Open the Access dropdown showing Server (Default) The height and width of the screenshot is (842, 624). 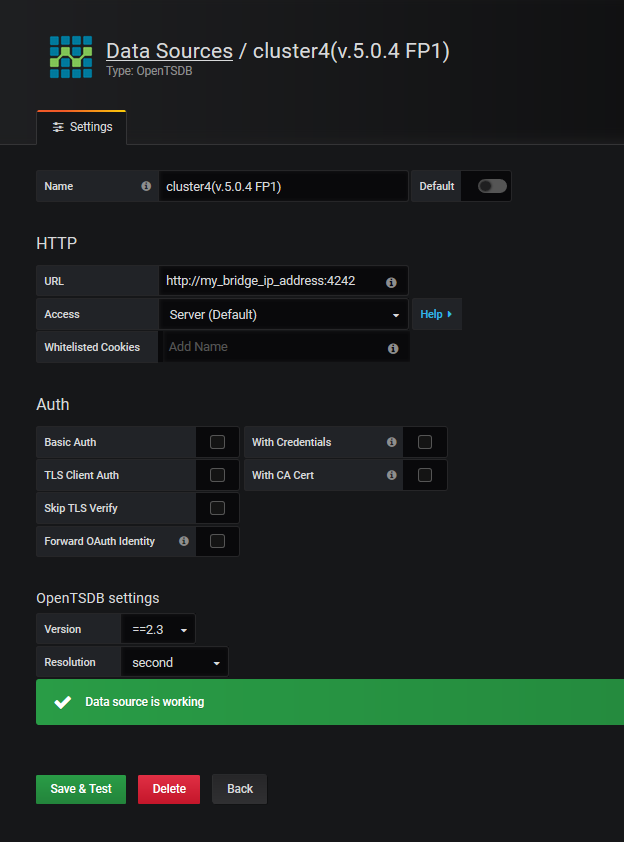284,314
